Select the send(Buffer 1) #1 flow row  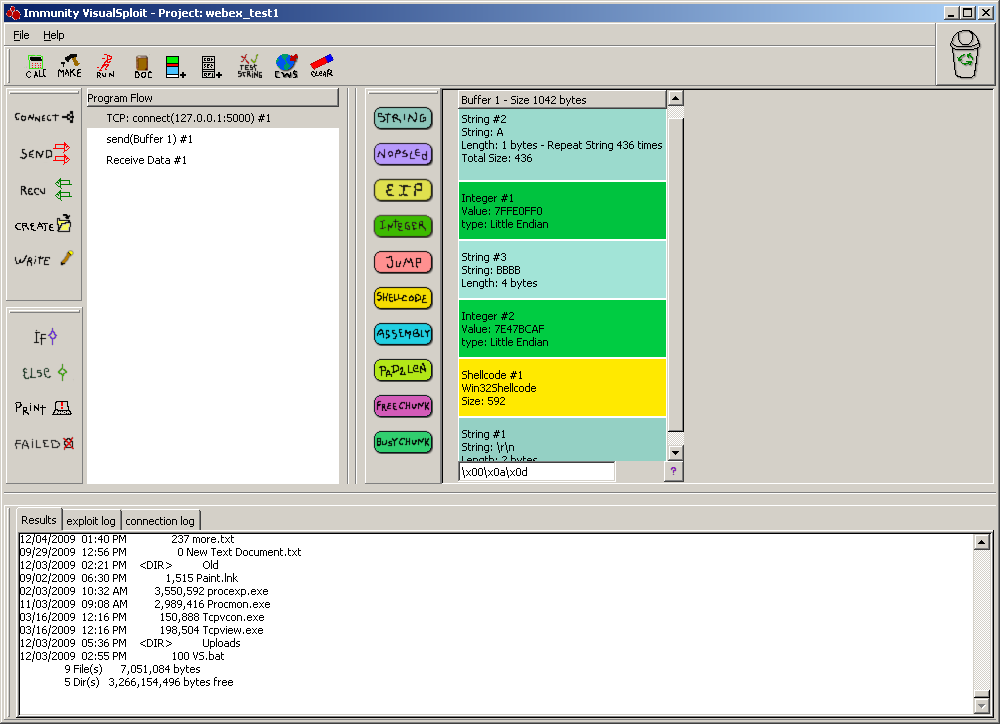tap(212, 139)
